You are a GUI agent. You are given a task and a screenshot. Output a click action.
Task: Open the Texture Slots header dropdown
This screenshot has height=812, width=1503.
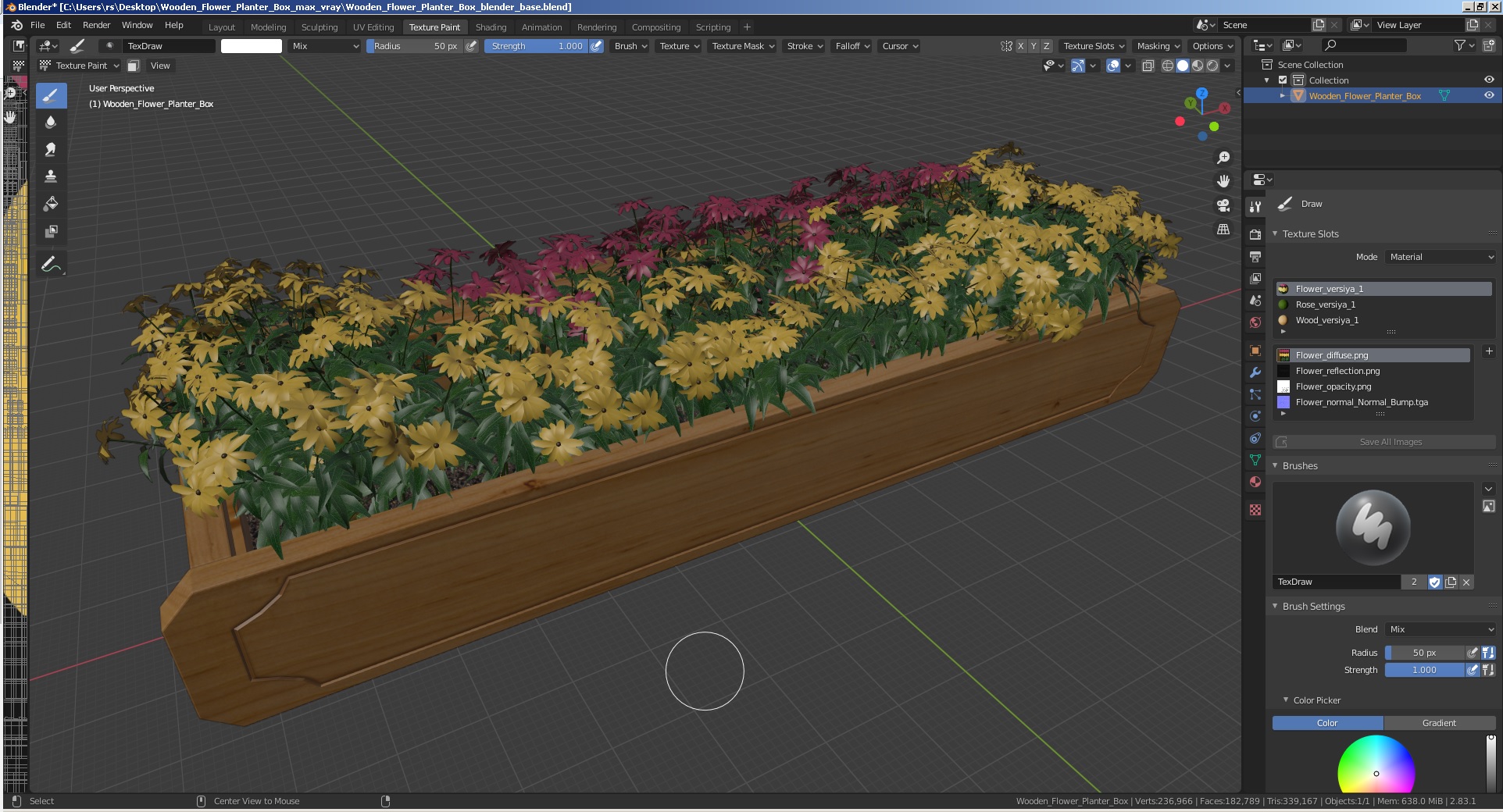(1094, 46)
